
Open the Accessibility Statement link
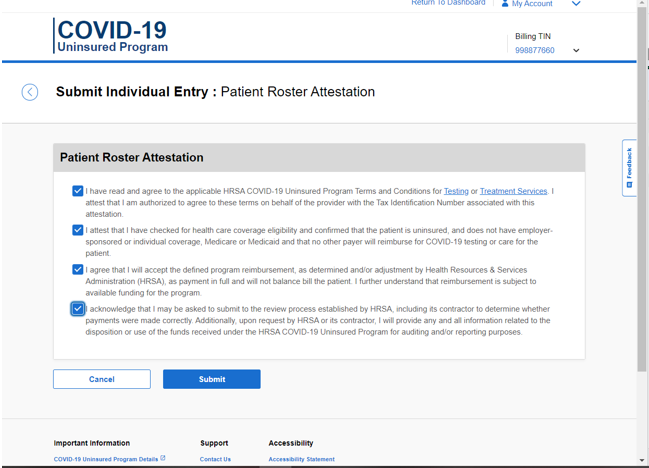(301, 459)
